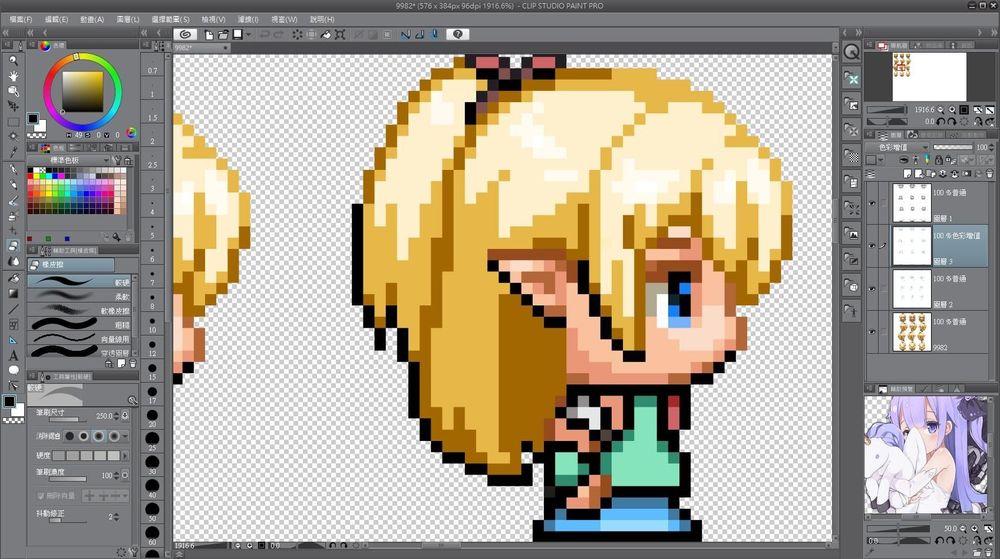Select the magnifier zoom tool
The height and width of the screenshot is (559, 1000).
click(13, 60)
